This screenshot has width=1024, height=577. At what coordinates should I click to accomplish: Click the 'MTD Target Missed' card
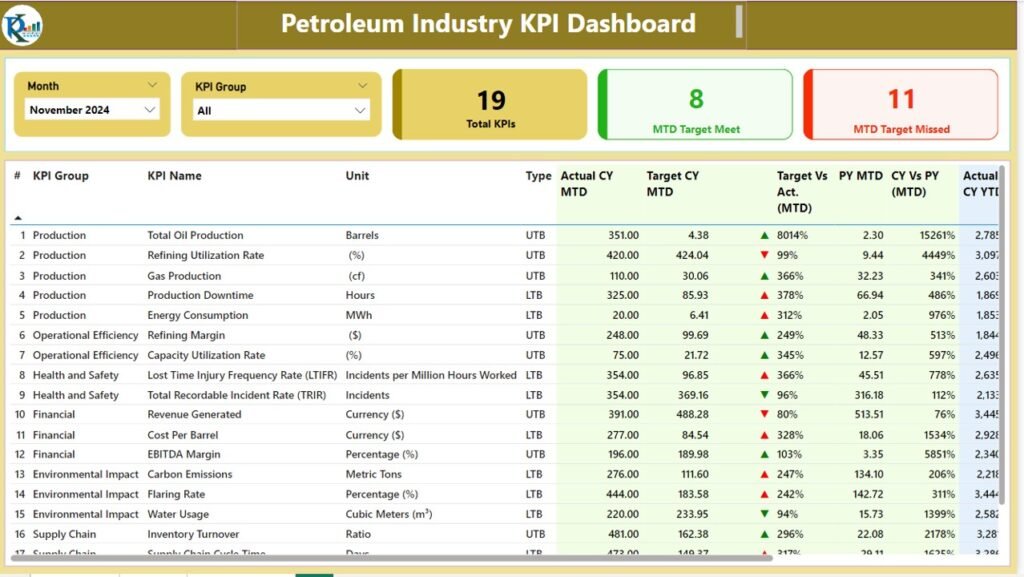(x=900, y=102)
